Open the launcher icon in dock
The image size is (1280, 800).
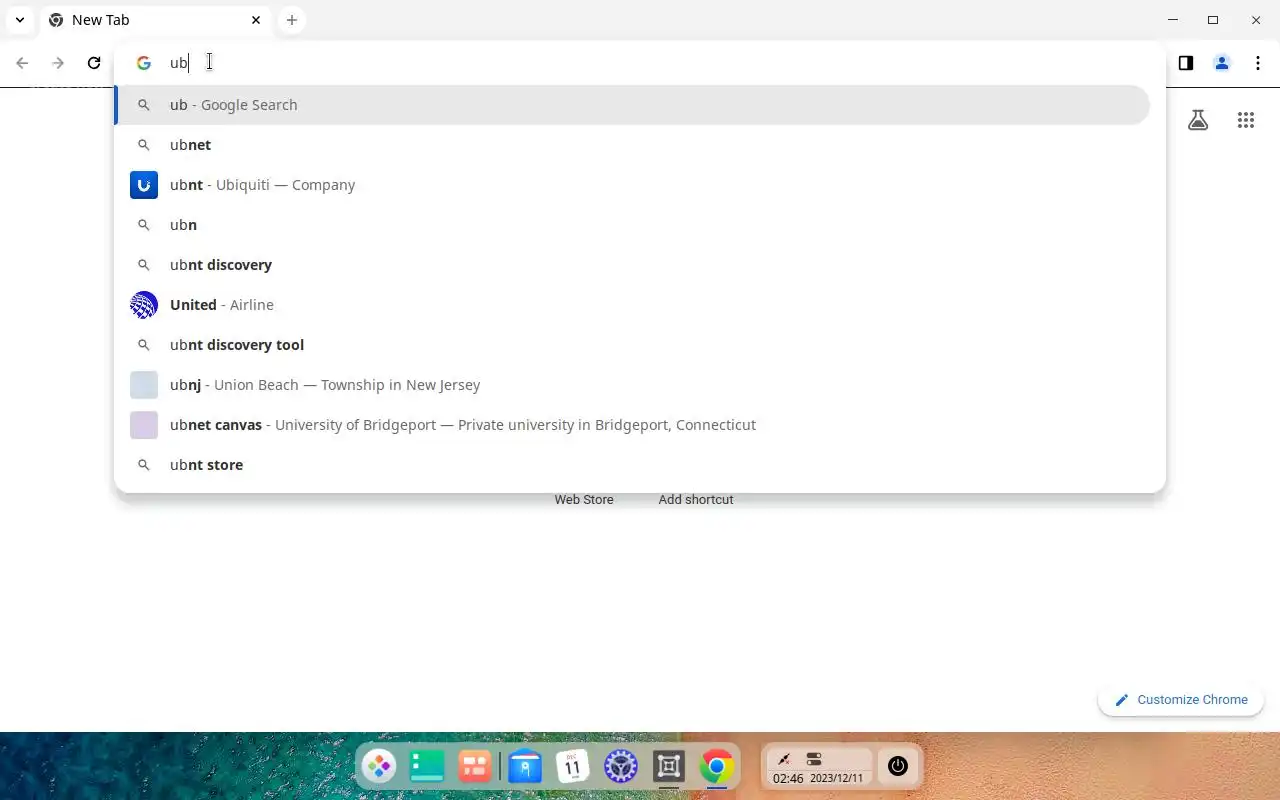379,767
